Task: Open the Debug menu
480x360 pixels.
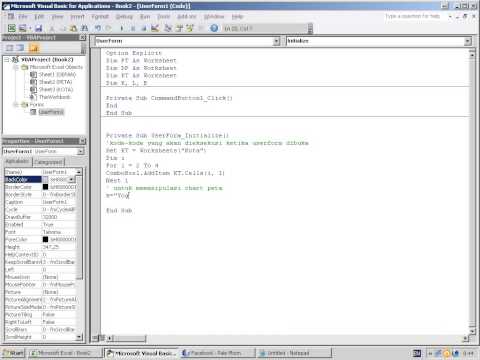Action: click(x=124, y=16)
